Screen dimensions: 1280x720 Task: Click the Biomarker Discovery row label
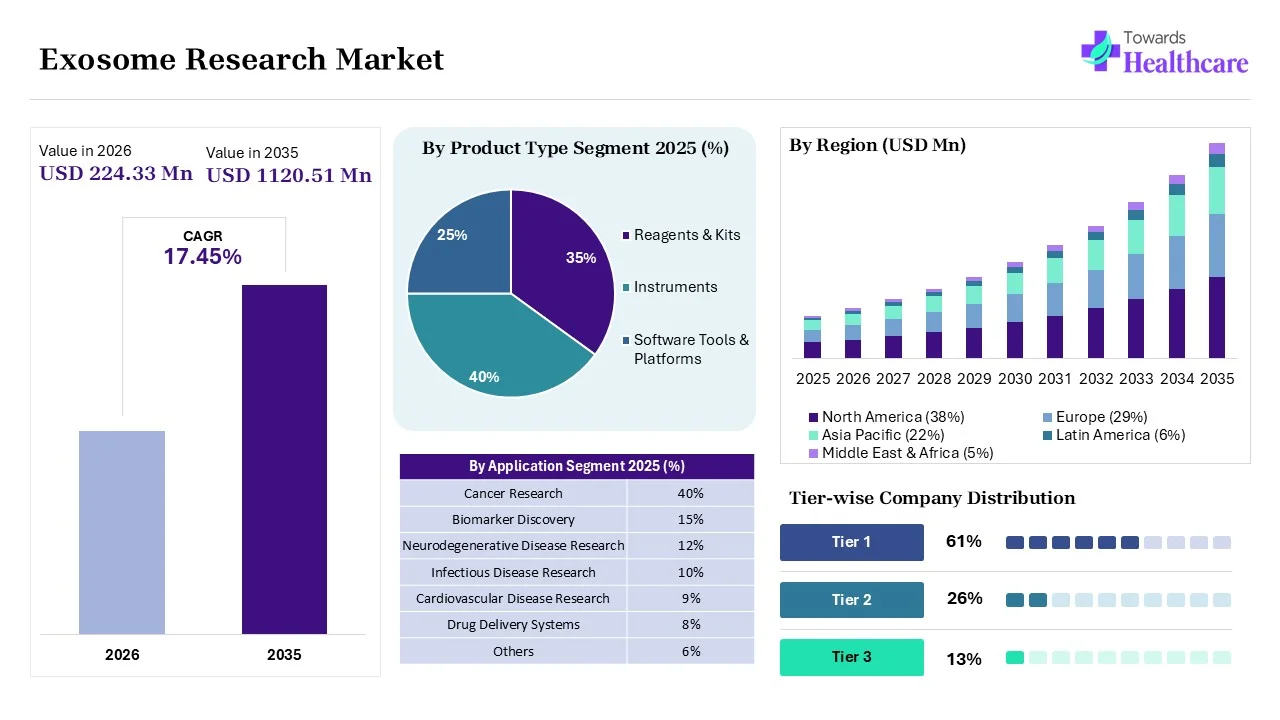513,519
